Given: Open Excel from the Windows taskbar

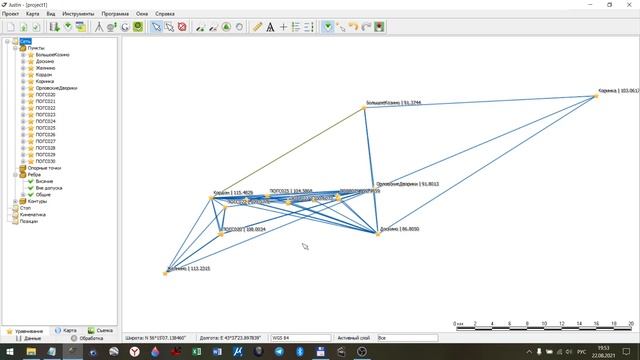Looking at the screenshot, I should click(x=197, y=351).
